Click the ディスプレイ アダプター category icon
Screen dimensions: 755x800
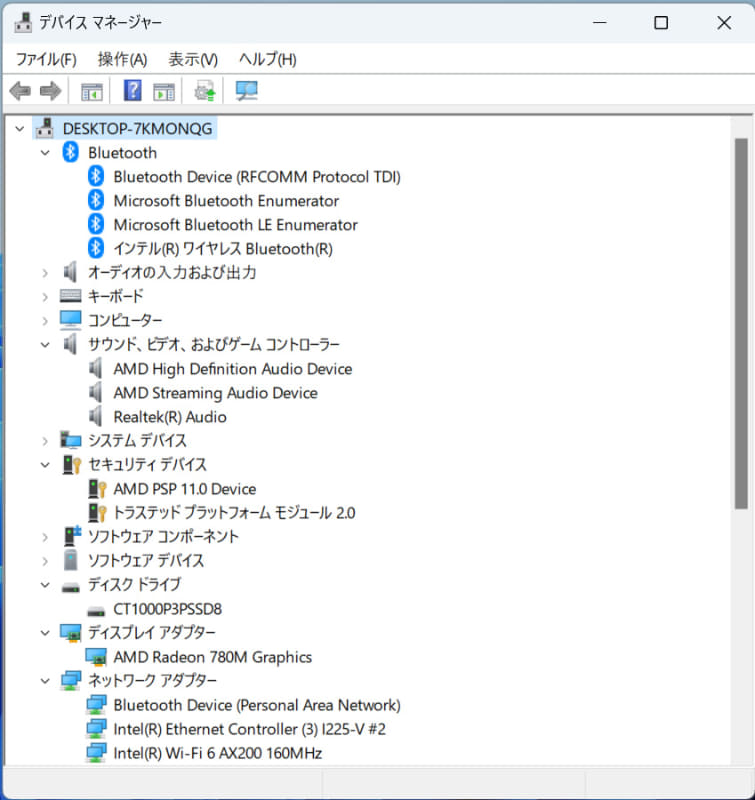pyautogui.click(x=70, y=633)
